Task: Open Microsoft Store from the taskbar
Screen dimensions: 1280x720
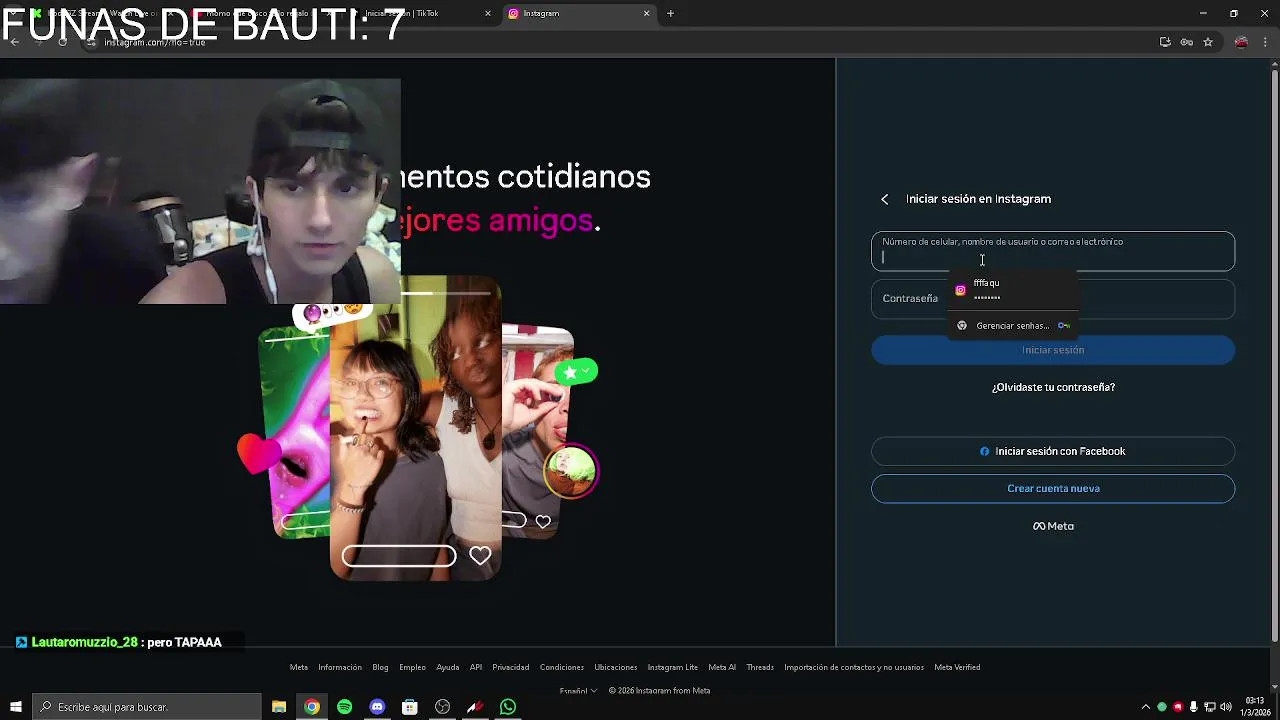Action: pyautogui.click(x=410, y=707)
